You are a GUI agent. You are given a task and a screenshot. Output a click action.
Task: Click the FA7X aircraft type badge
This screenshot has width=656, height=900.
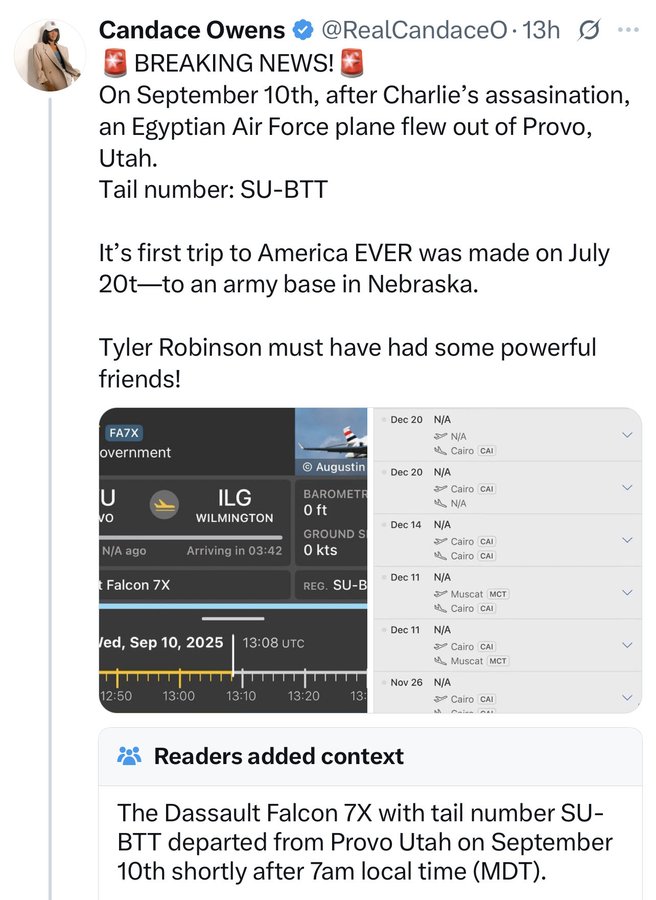(125, 433)
